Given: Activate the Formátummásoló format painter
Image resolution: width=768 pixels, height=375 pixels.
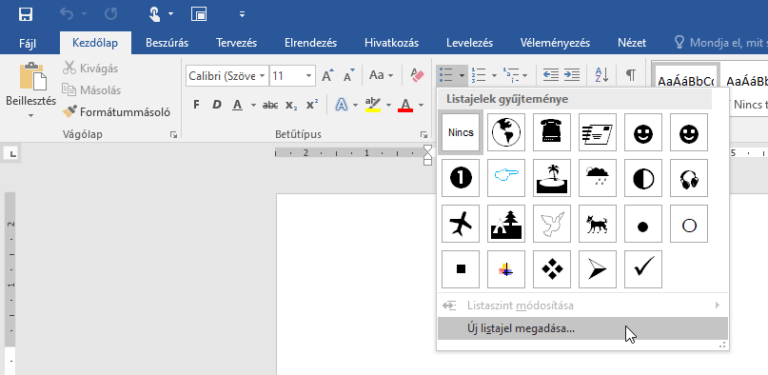Looking at the screenshot, I should [117, 112].
